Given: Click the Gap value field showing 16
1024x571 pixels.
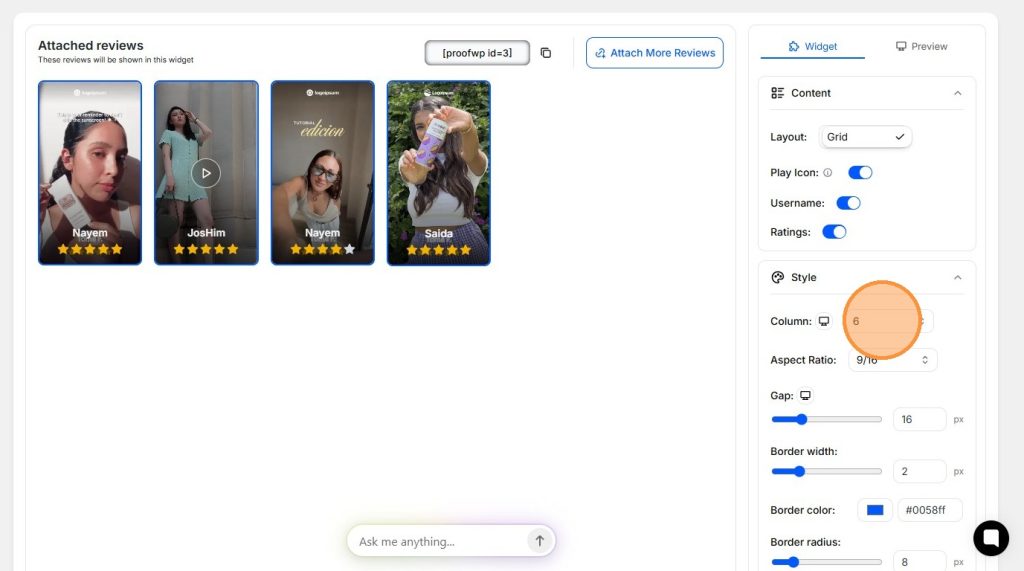Looking at the screenshot, I should click(920, 419).
